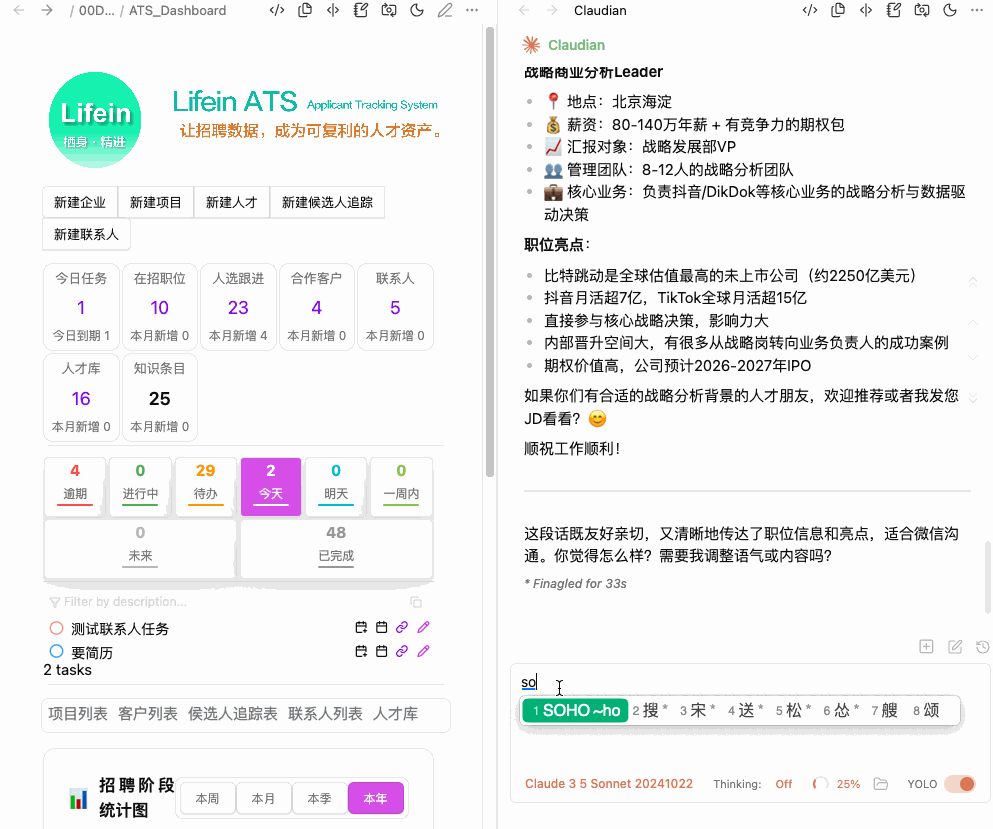Open chat history clock icon
This screenshot has width=993, height=829.
tap(982, 647)
